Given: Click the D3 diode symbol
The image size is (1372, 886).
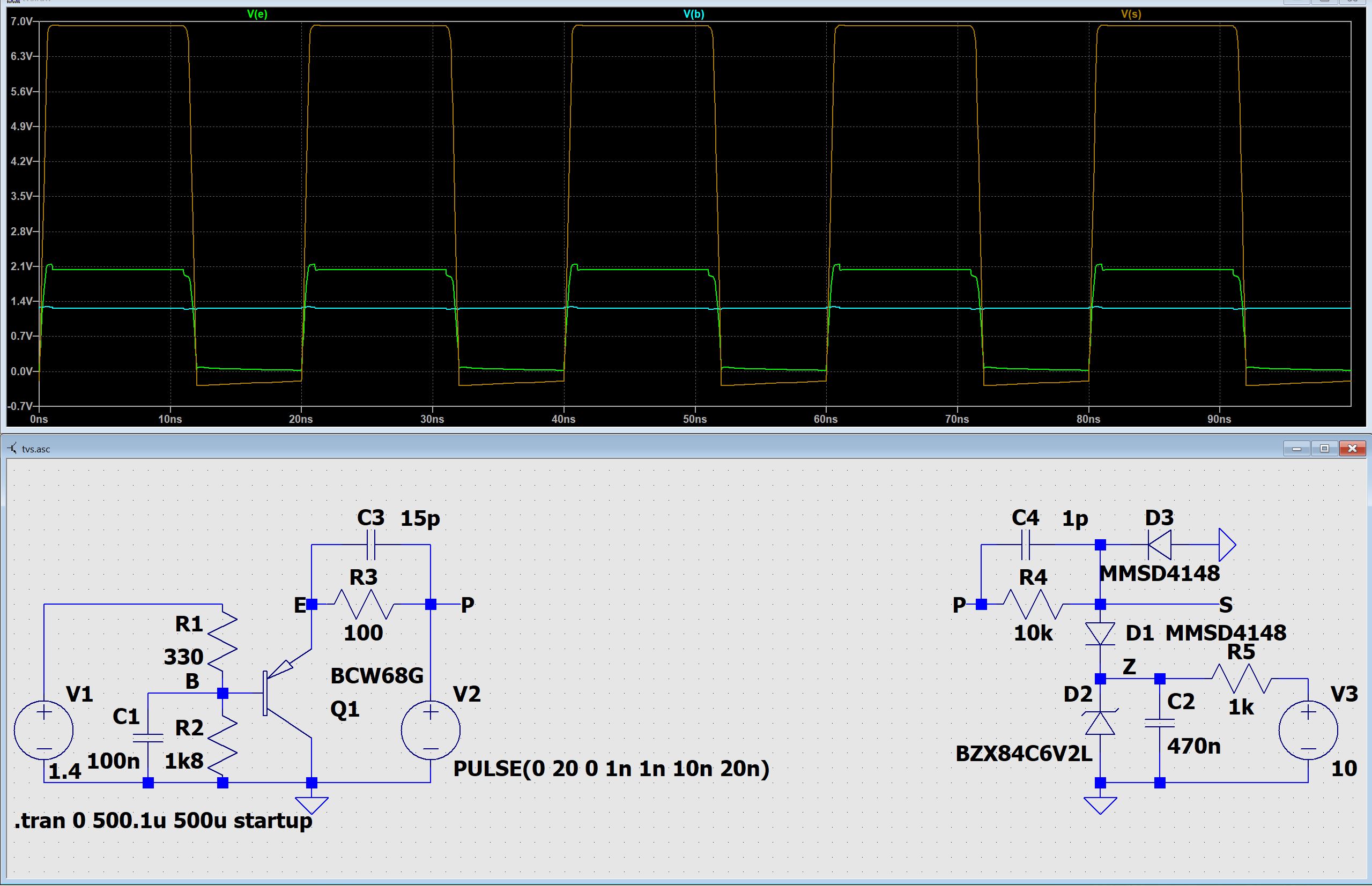Looking at the screenshot, I should click(x=1160, y=545).
